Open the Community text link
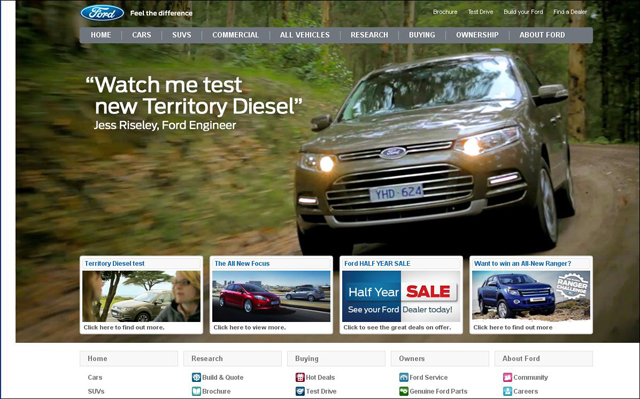Viewport: 640px width, 399px height. pos(531,377)
